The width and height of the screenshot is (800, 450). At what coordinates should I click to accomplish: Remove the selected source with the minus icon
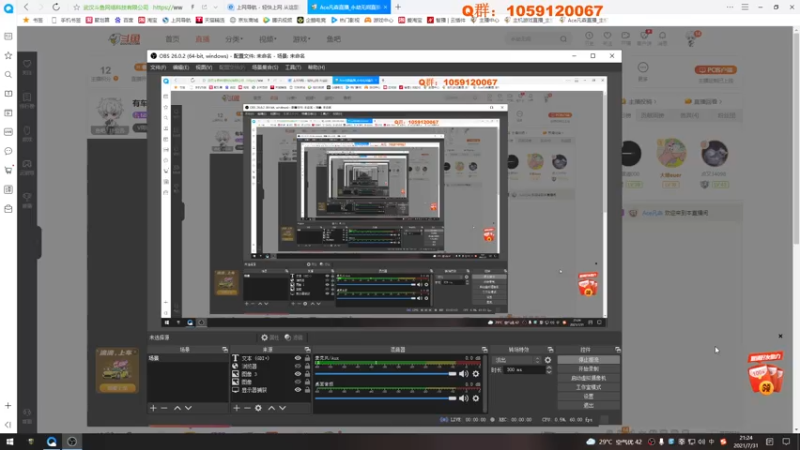click(247, 408)
